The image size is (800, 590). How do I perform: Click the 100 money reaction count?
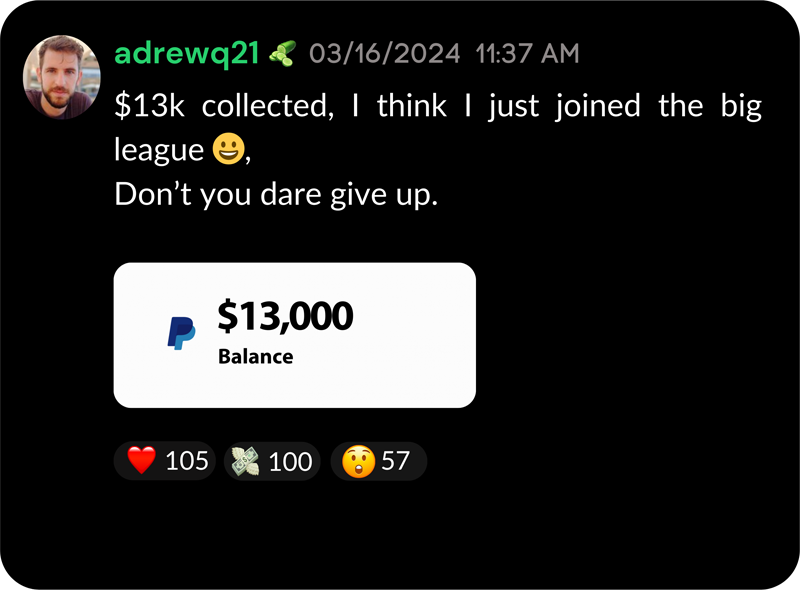click(290, 461)
